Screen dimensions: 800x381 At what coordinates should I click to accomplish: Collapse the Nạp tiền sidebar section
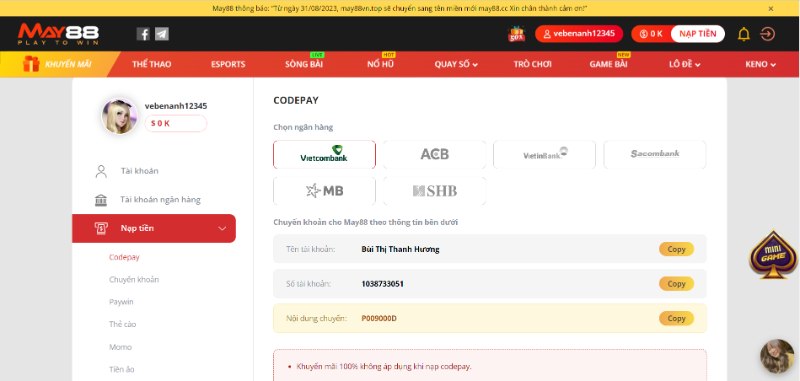coord(222,228)
